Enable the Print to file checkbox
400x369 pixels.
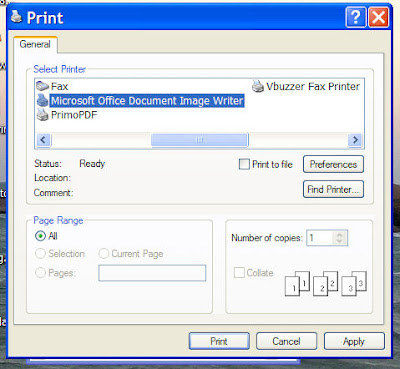(244, 164)
